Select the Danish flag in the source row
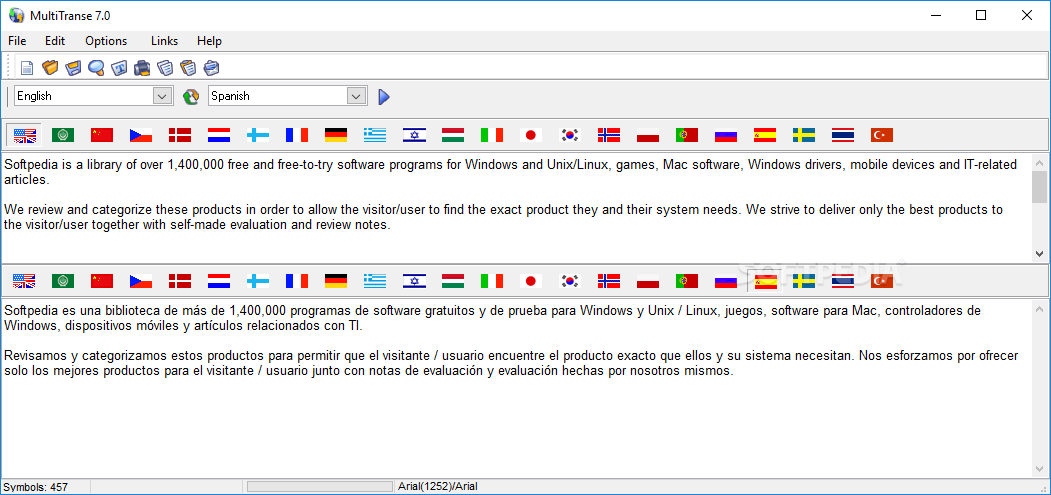This screenshot has width=1051, height=495. coord(180,135)
